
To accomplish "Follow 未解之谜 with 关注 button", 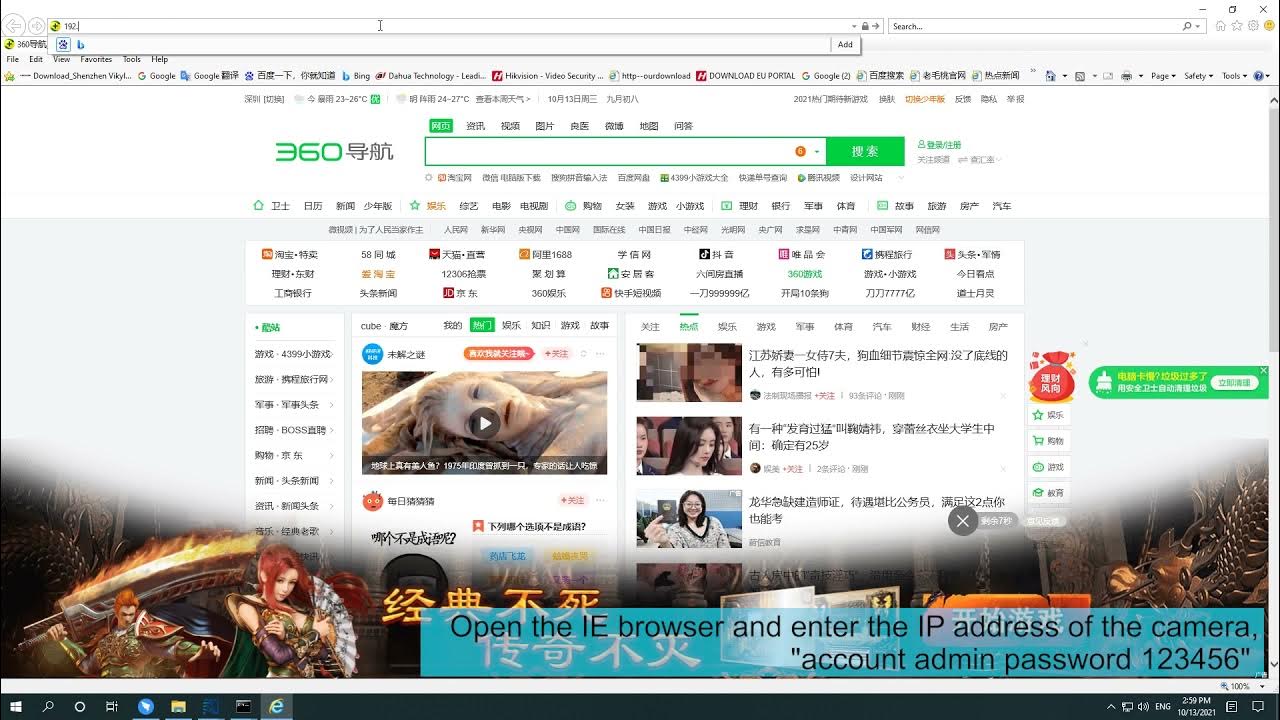I will tap(556, 354).
